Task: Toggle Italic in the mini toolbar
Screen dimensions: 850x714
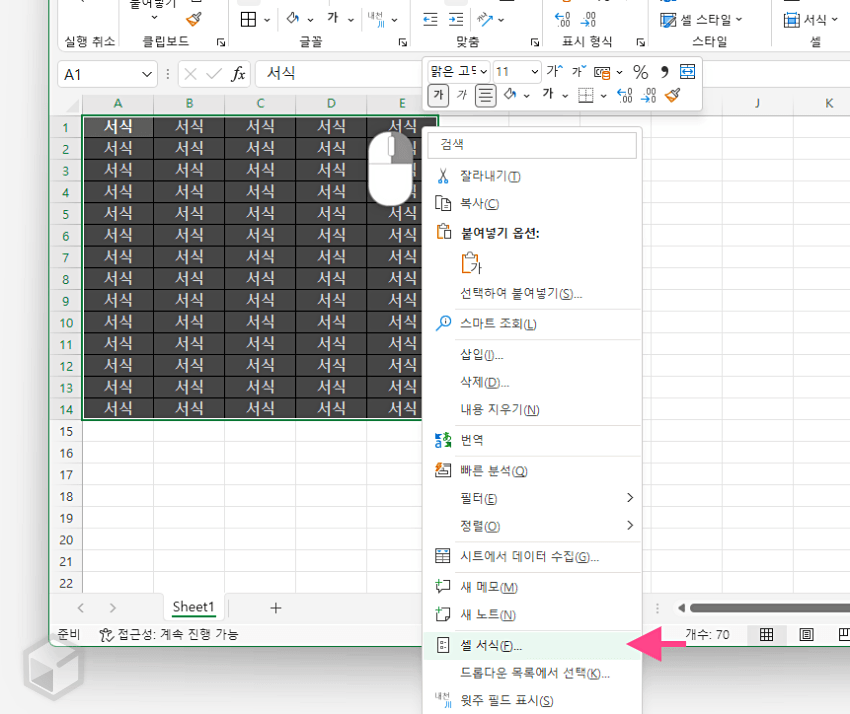Action: (462, 95)
